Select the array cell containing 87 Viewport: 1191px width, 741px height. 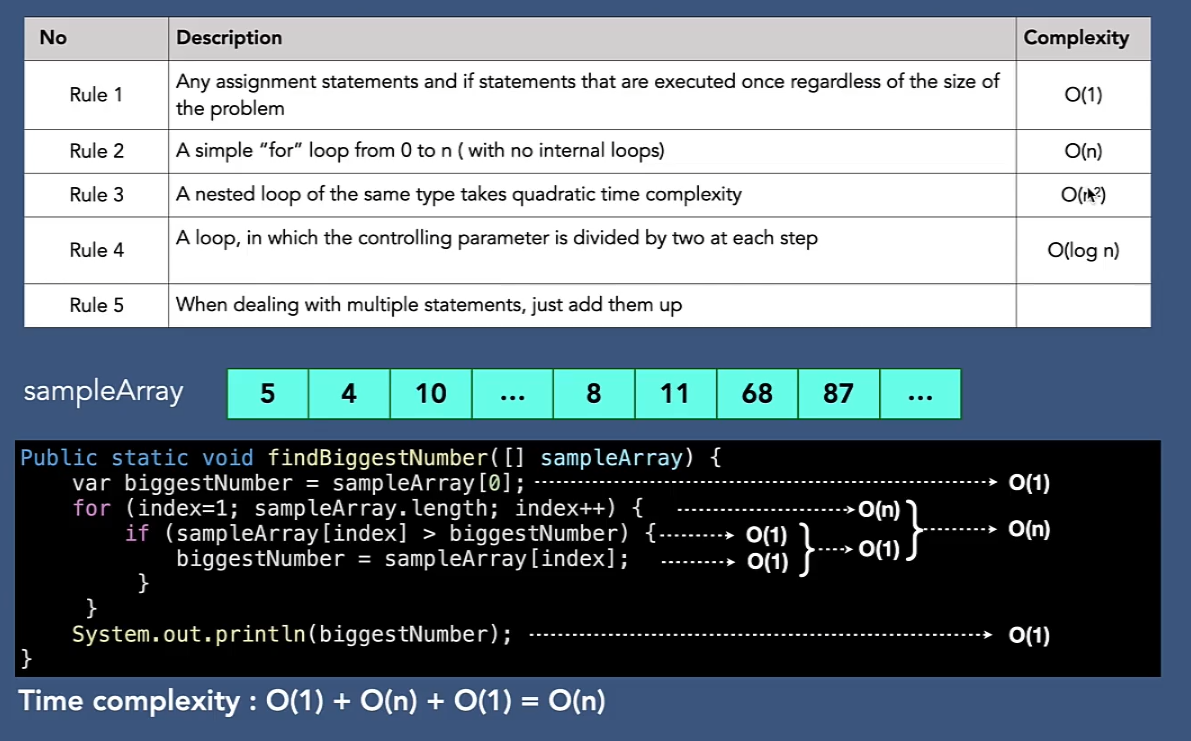838,394
